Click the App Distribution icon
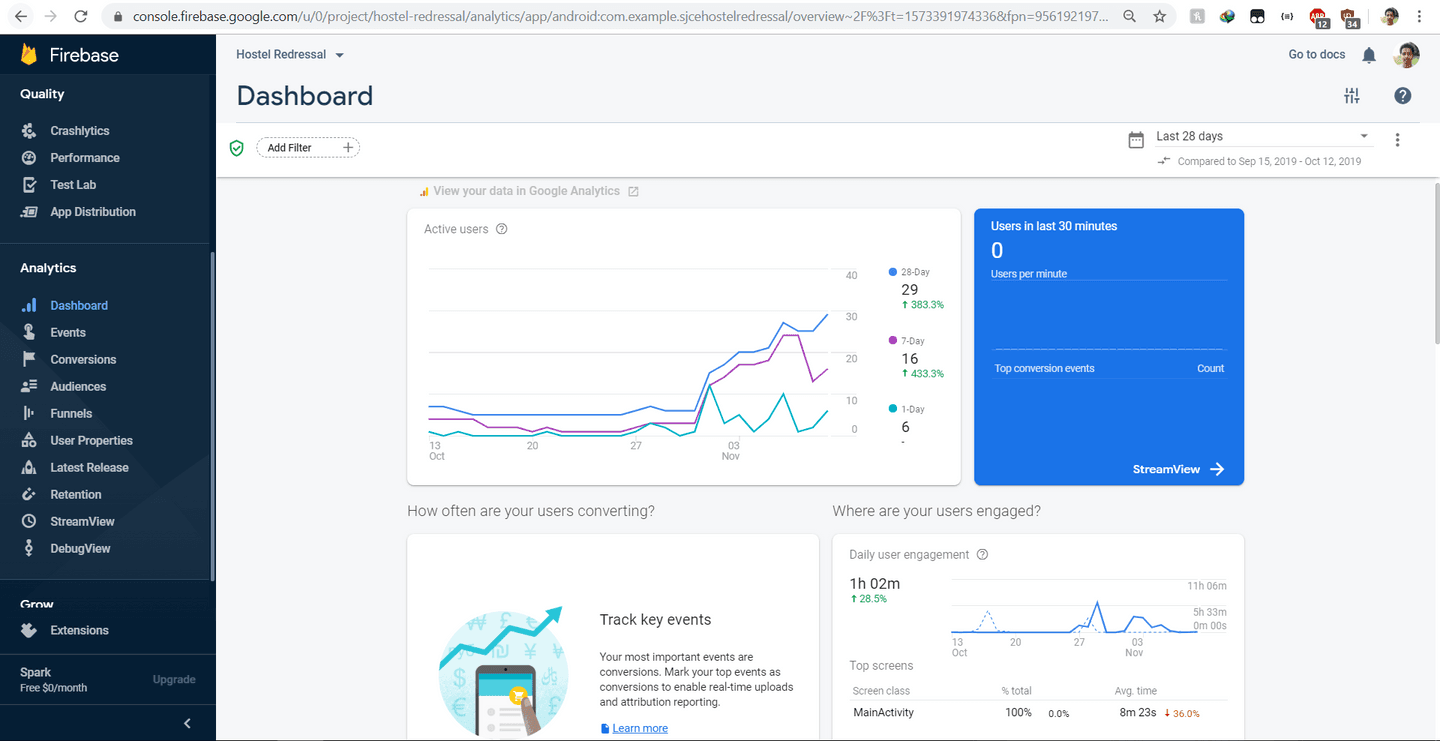Viewport: 1440px width, 741px height. pyautogui.click(x=30, y=212)
